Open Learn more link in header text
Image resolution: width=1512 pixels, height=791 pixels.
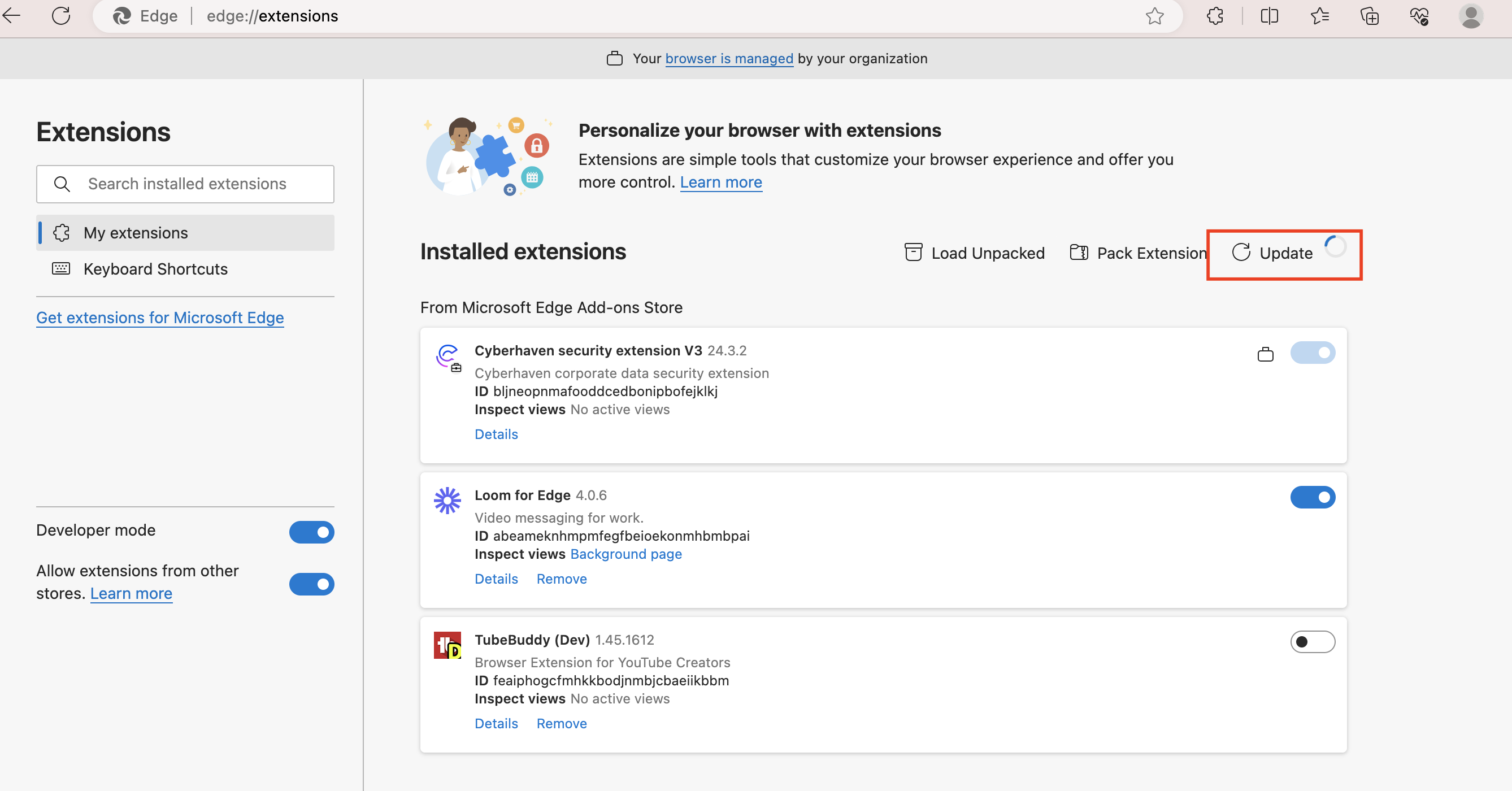(x=721, y=182)
